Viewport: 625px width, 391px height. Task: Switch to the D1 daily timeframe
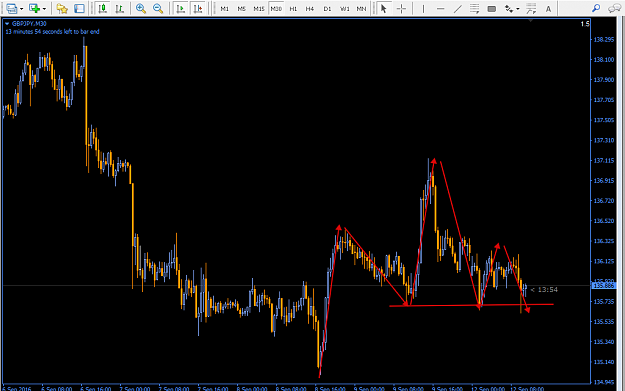(x=327, y=9)
